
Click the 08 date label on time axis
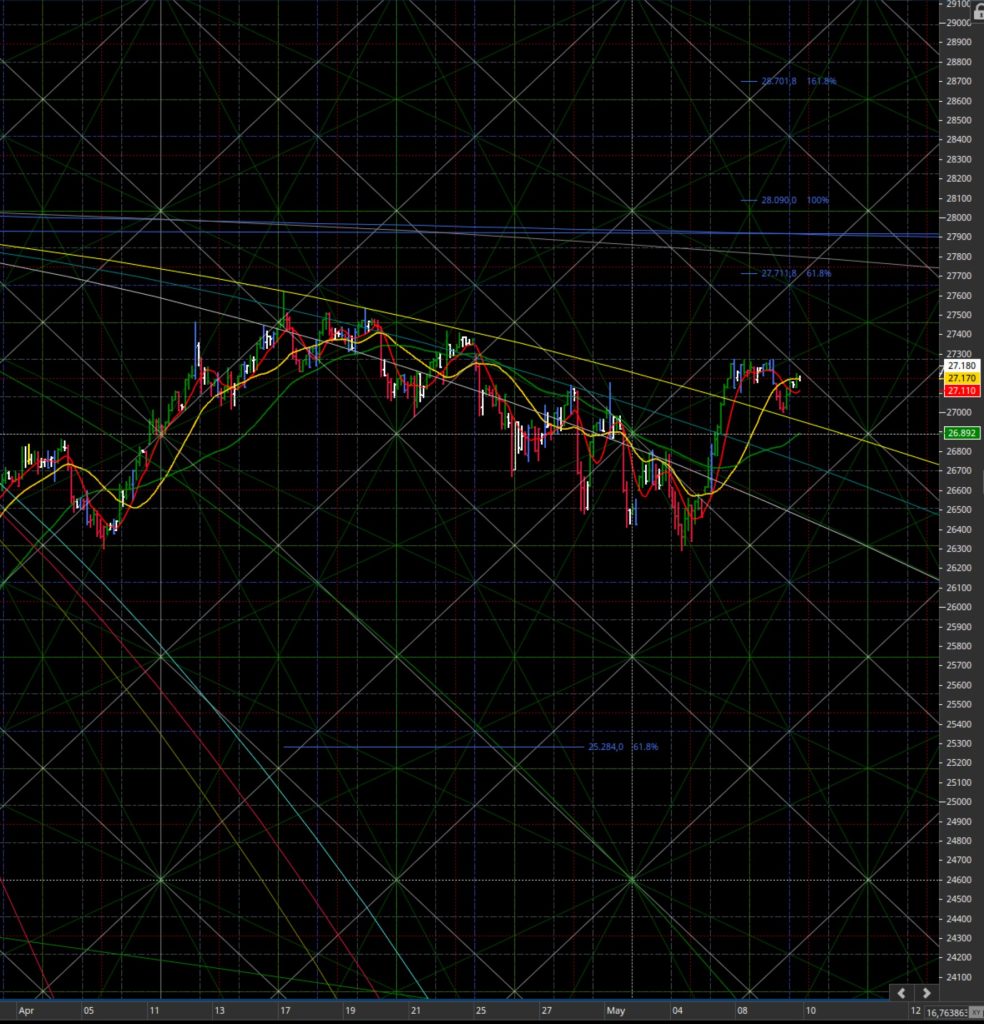click(742, 1010)
